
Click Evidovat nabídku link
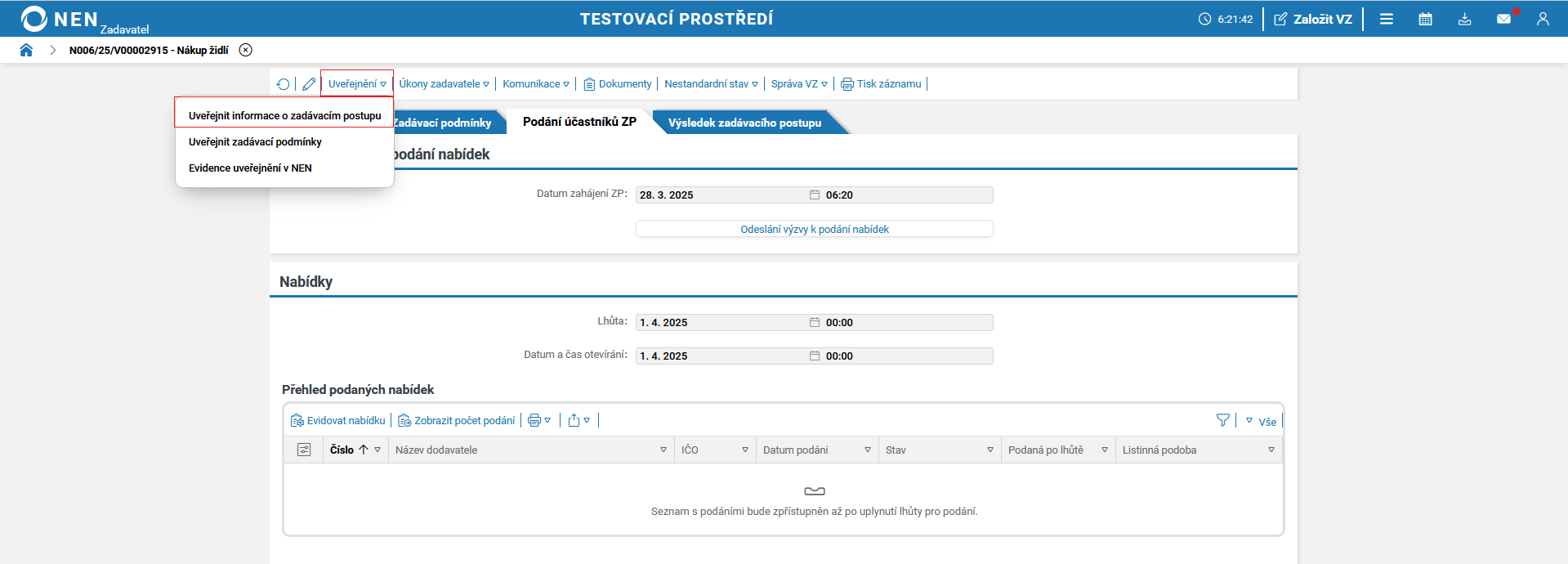pyautogui.click(x=338, y=421)
